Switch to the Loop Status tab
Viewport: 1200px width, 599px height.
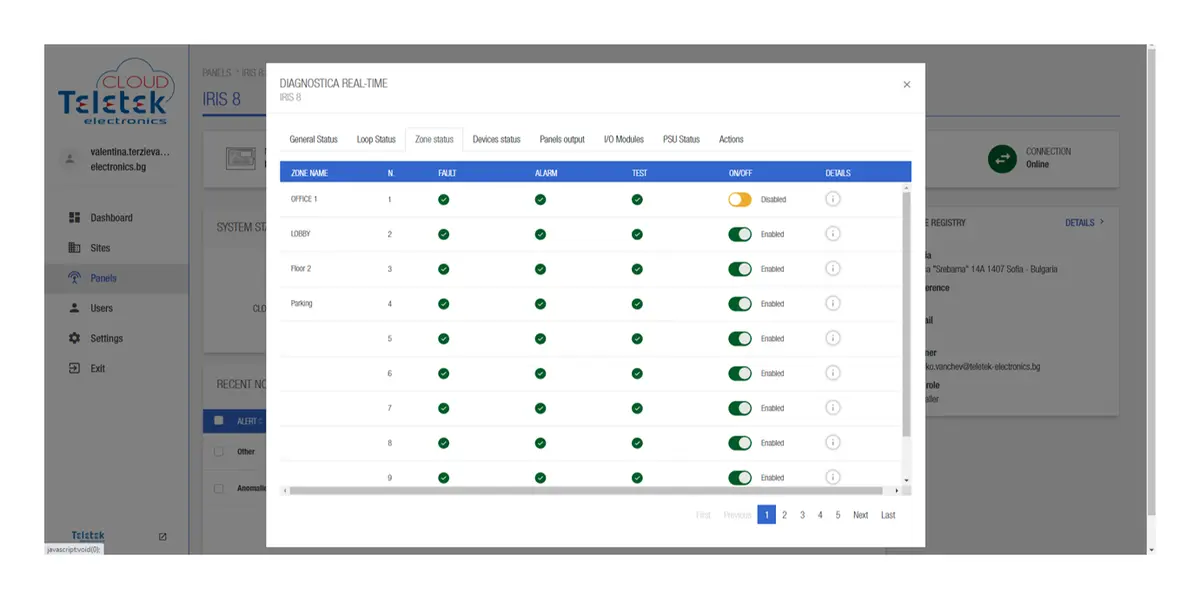(x=376, y=139)
